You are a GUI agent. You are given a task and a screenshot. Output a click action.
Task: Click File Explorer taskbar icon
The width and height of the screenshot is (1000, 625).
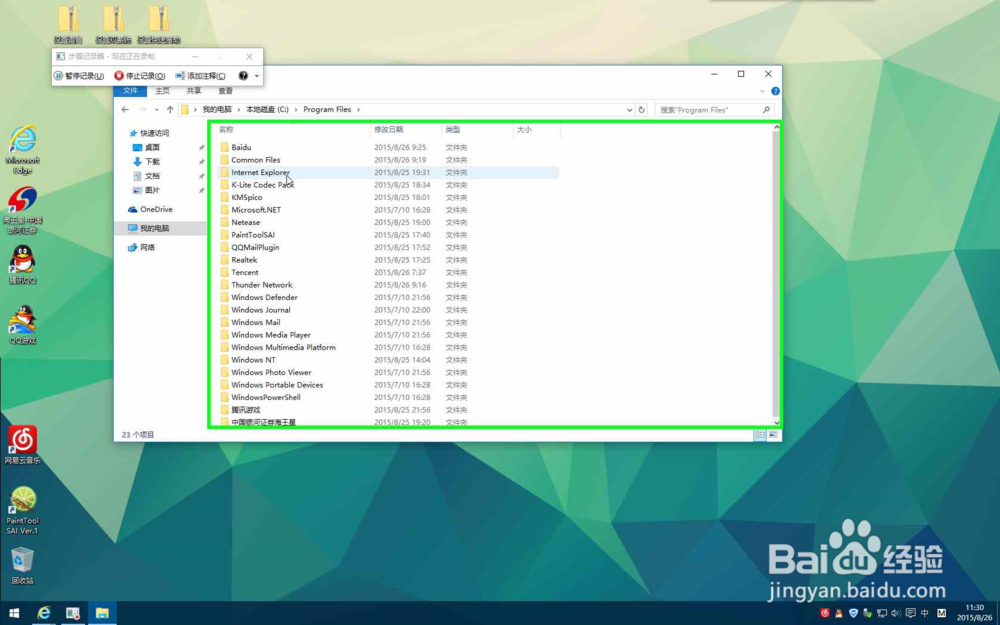coord(102,614)
